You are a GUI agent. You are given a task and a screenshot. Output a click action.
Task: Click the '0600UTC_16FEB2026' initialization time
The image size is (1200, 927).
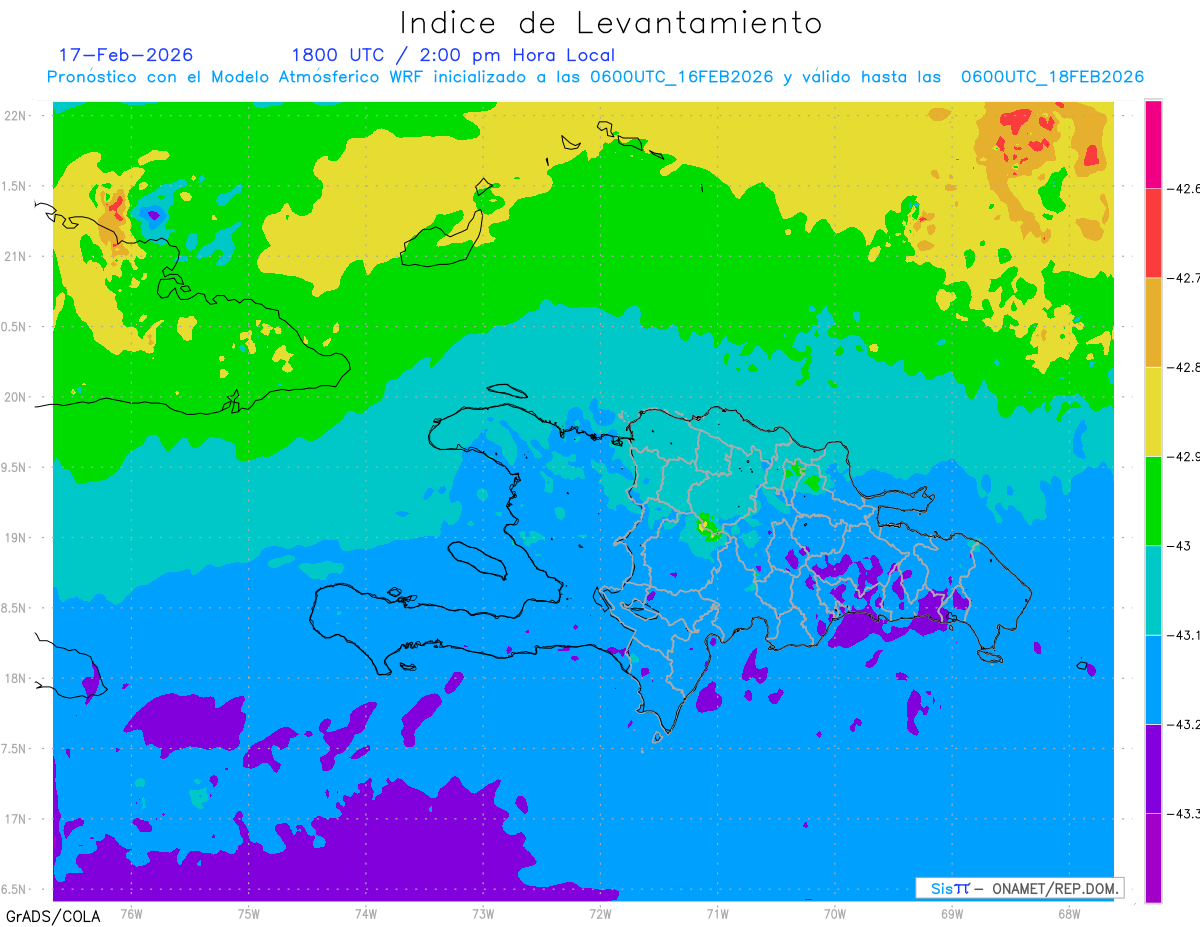pos(681,77)
